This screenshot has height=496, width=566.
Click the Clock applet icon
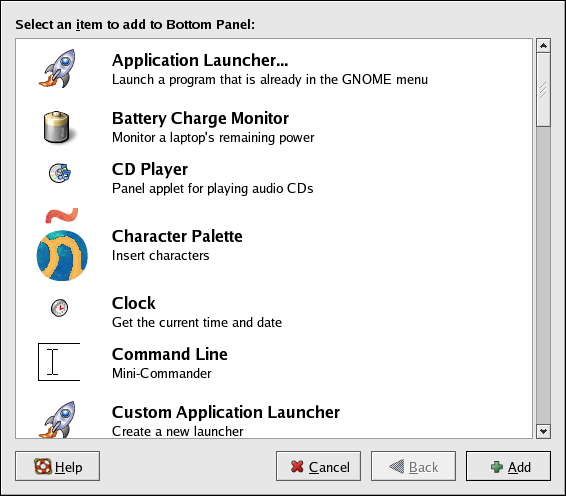59,308
